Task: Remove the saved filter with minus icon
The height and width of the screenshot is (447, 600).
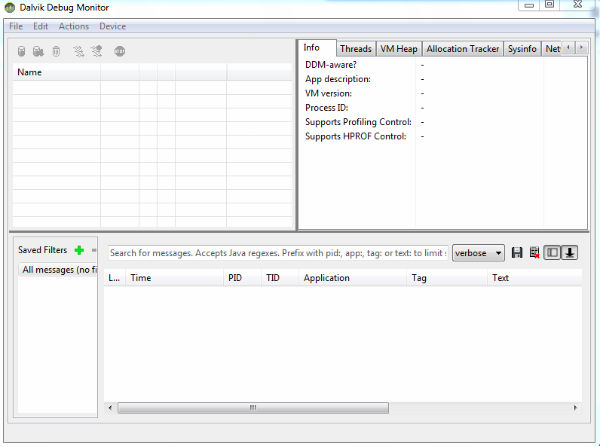Action: pyautogui.click(x=94, y=250)
